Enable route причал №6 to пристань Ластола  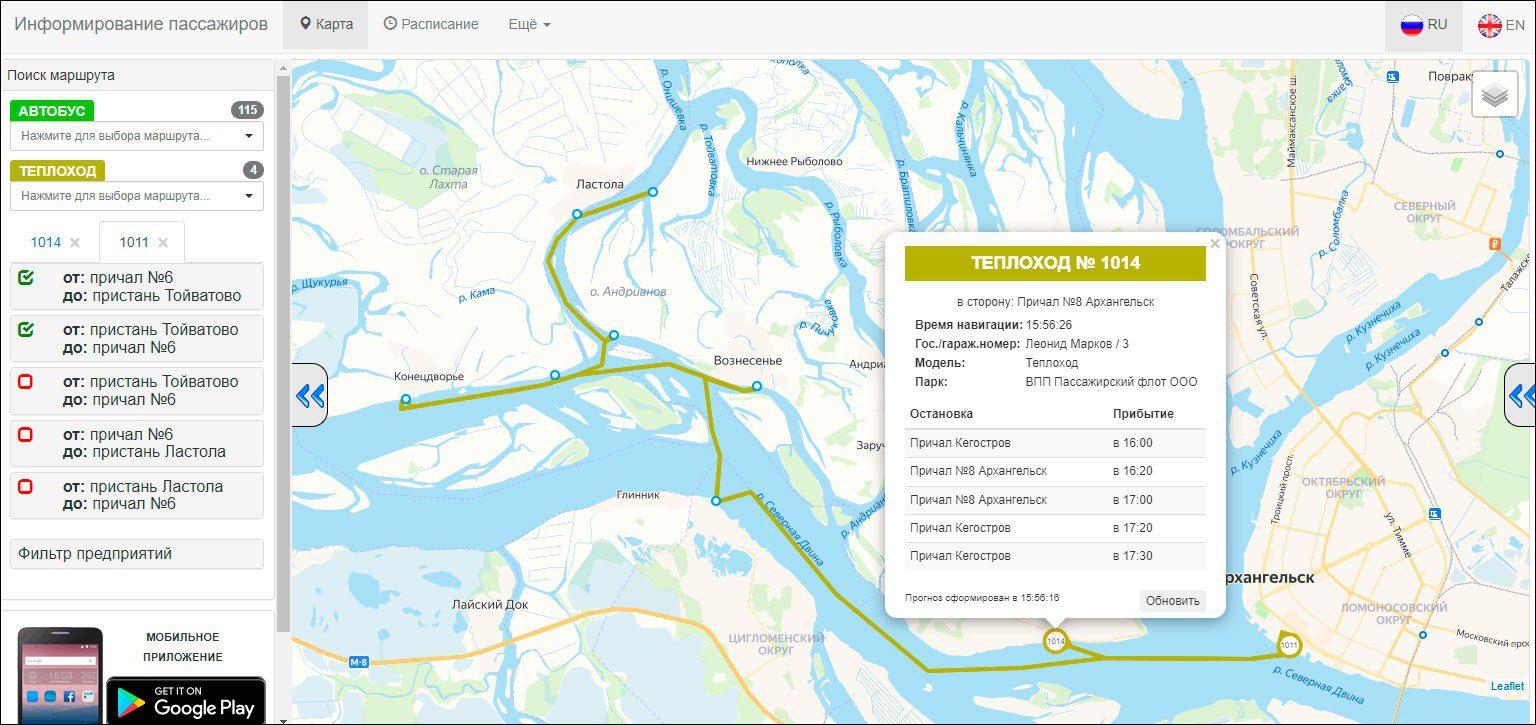pyautogui.click(x=27, y=434)
